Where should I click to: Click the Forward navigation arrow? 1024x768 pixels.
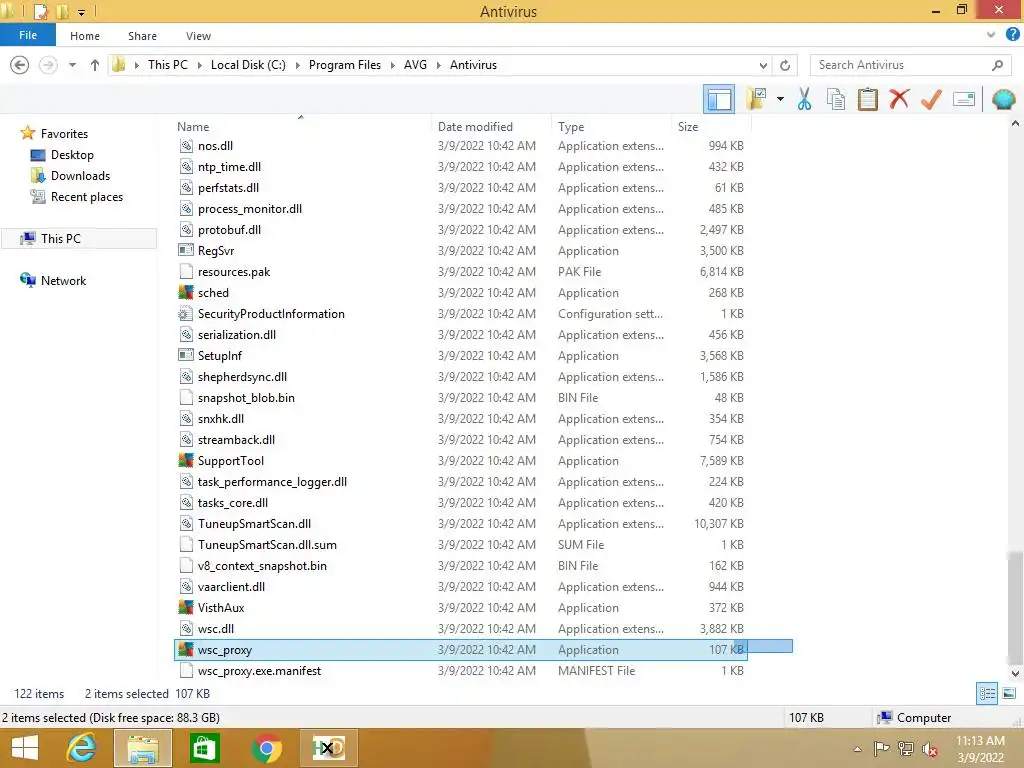[48, 65]
